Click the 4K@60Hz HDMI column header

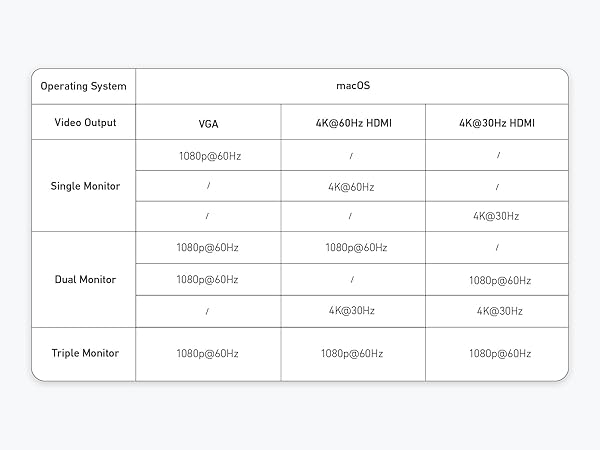pos(351,123)
